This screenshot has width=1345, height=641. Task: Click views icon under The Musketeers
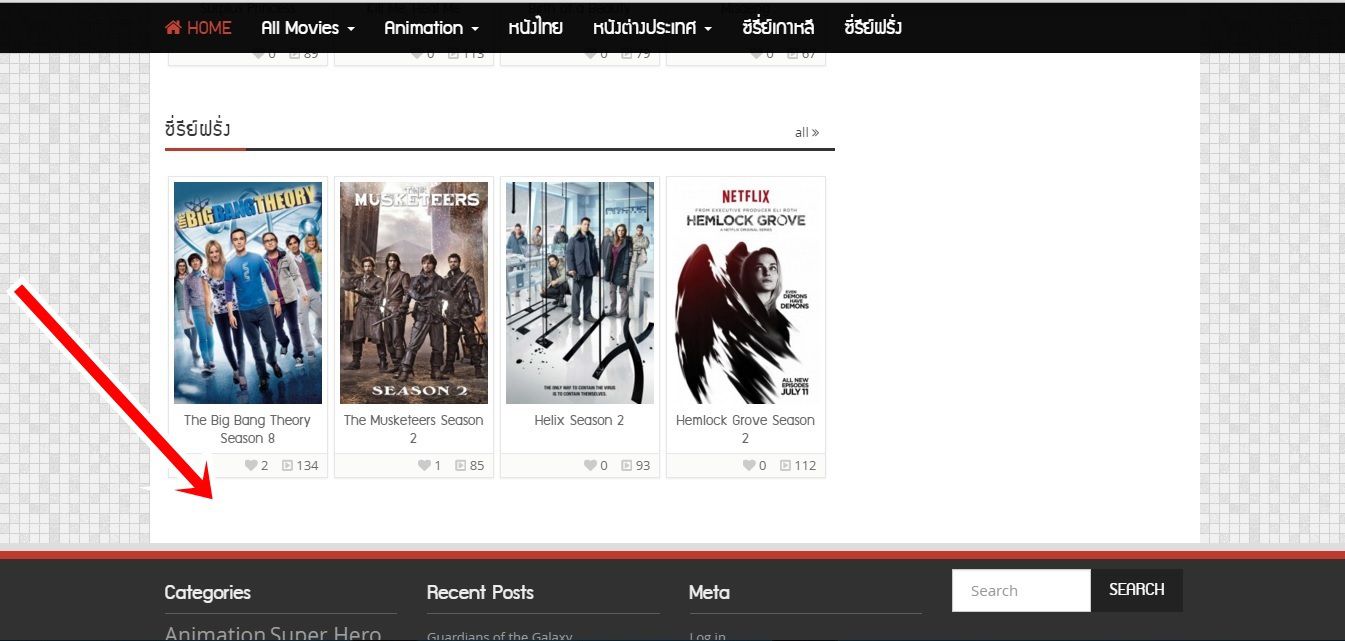[461, 465]
